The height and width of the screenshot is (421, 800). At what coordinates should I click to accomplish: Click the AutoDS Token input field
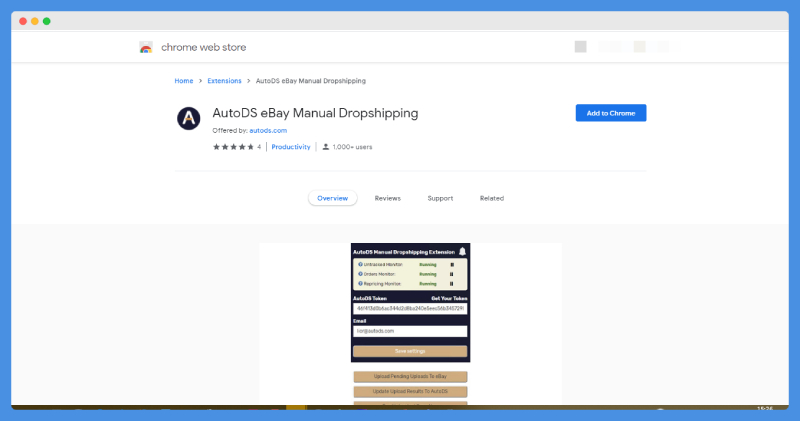point(410,309)
